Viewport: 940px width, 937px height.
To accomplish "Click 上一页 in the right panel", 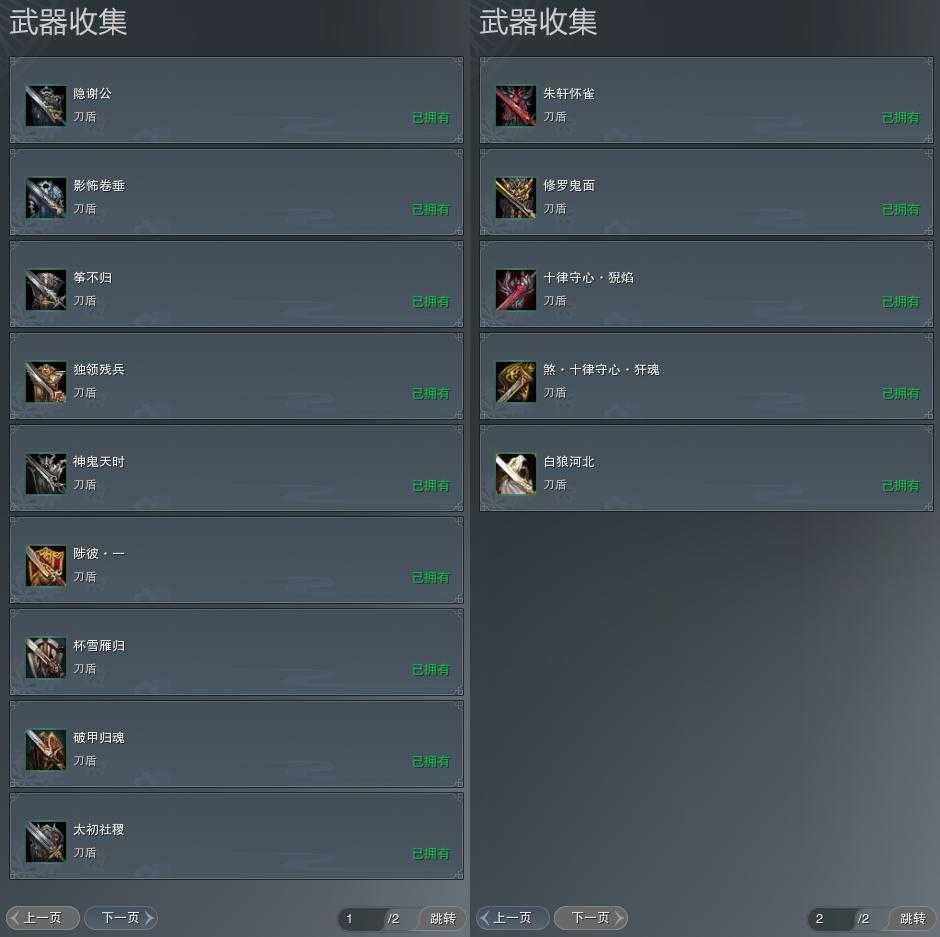I will [x=513, y=918].
